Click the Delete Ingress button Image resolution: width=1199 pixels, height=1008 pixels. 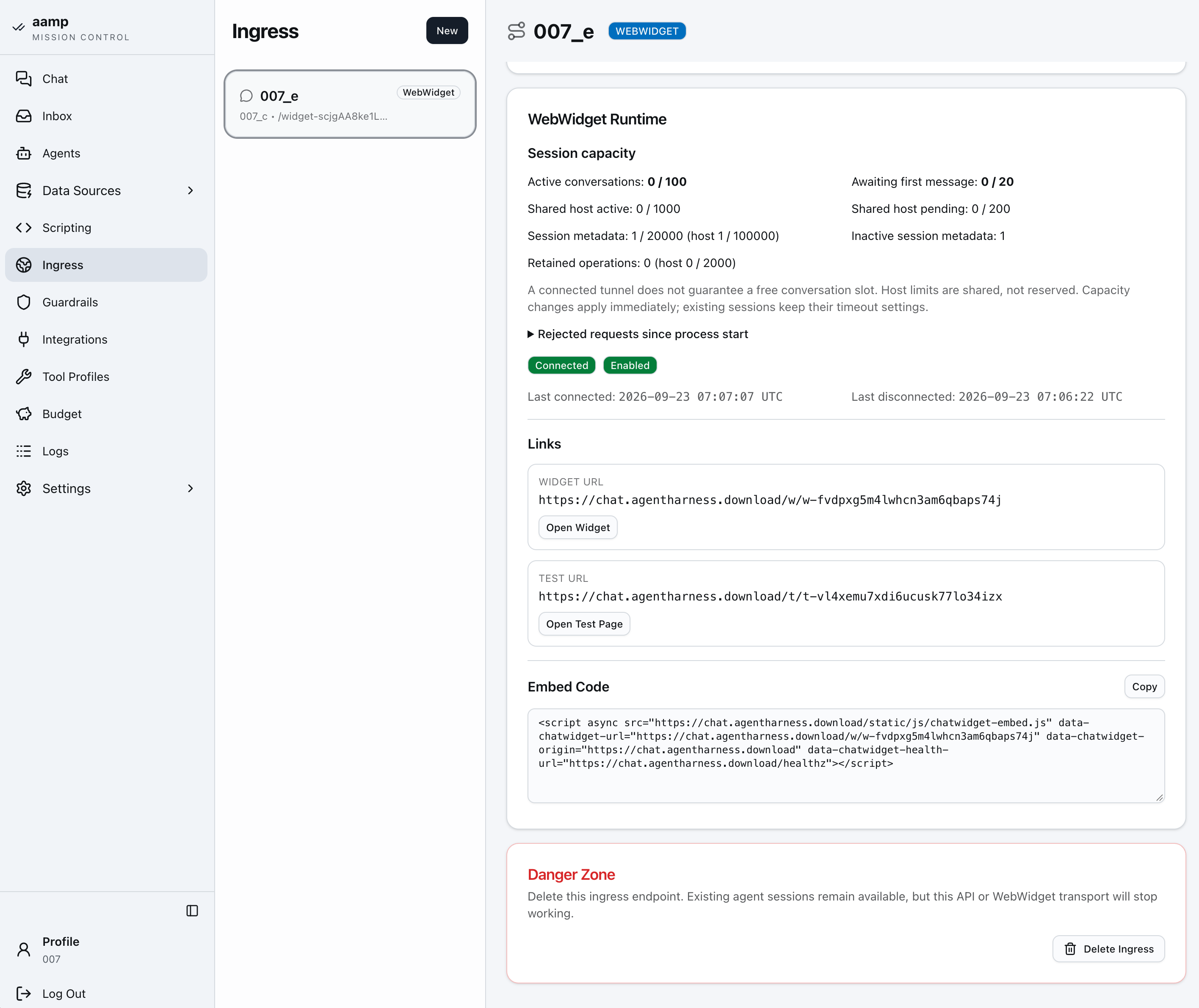tap(1109, 949)
